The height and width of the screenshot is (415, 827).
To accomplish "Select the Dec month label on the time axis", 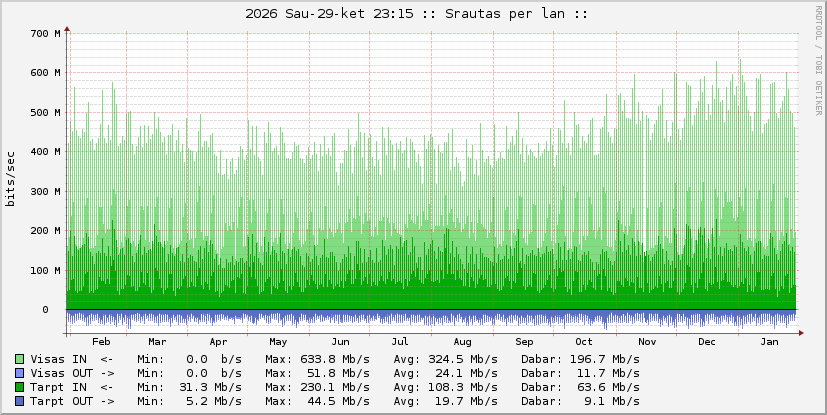I will click(707, 342).
